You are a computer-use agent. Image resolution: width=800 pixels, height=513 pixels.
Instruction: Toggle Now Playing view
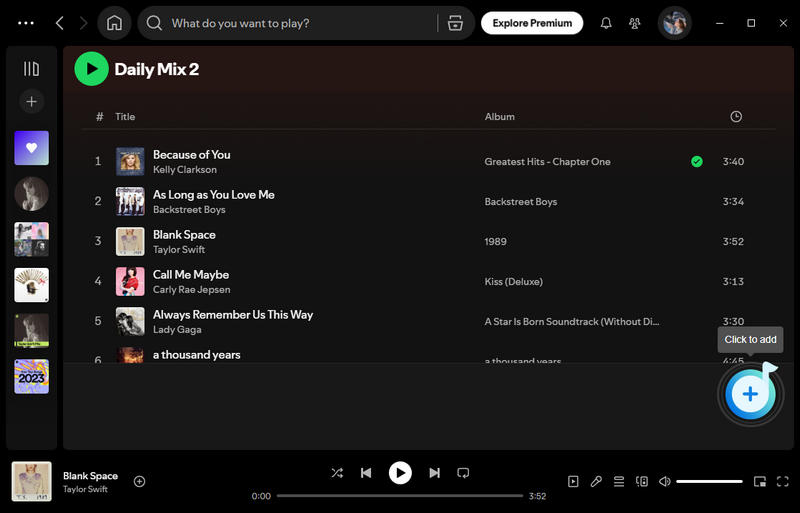tap(573, 481)
